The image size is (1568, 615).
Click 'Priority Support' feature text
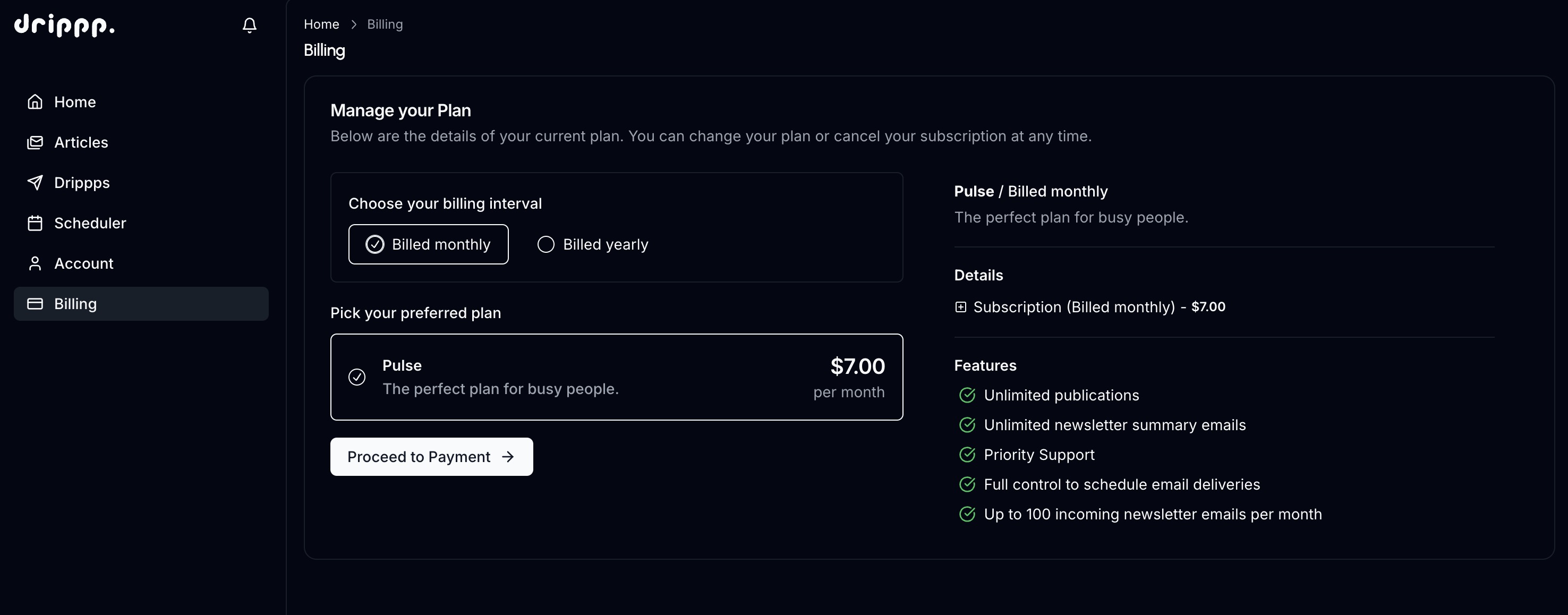(x=1039, y=455)
